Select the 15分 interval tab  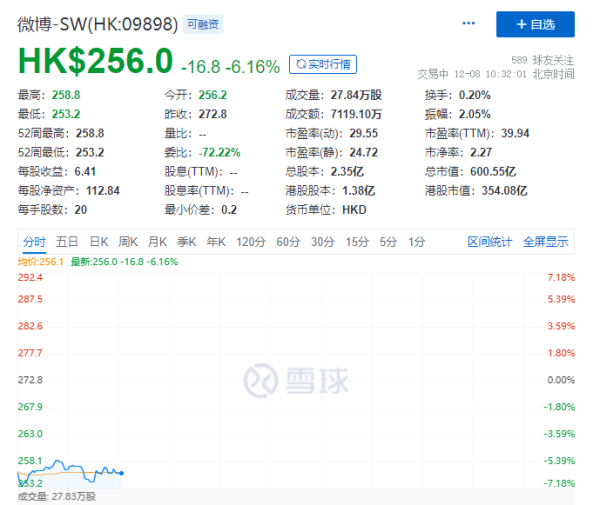pyautogui.click(x=357, y=242)
